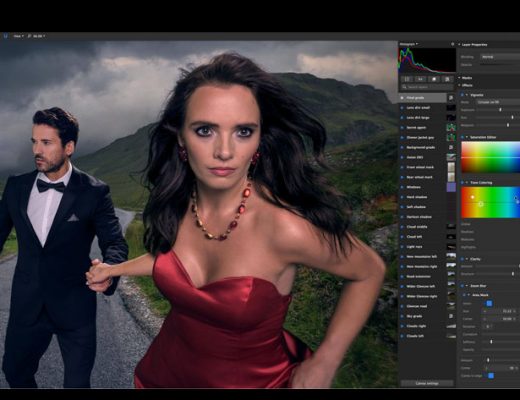Click the fourth icon button below histogram
The width and height of the screenshot is (520, 400).
pyautogui.click(x=447, y=79)
